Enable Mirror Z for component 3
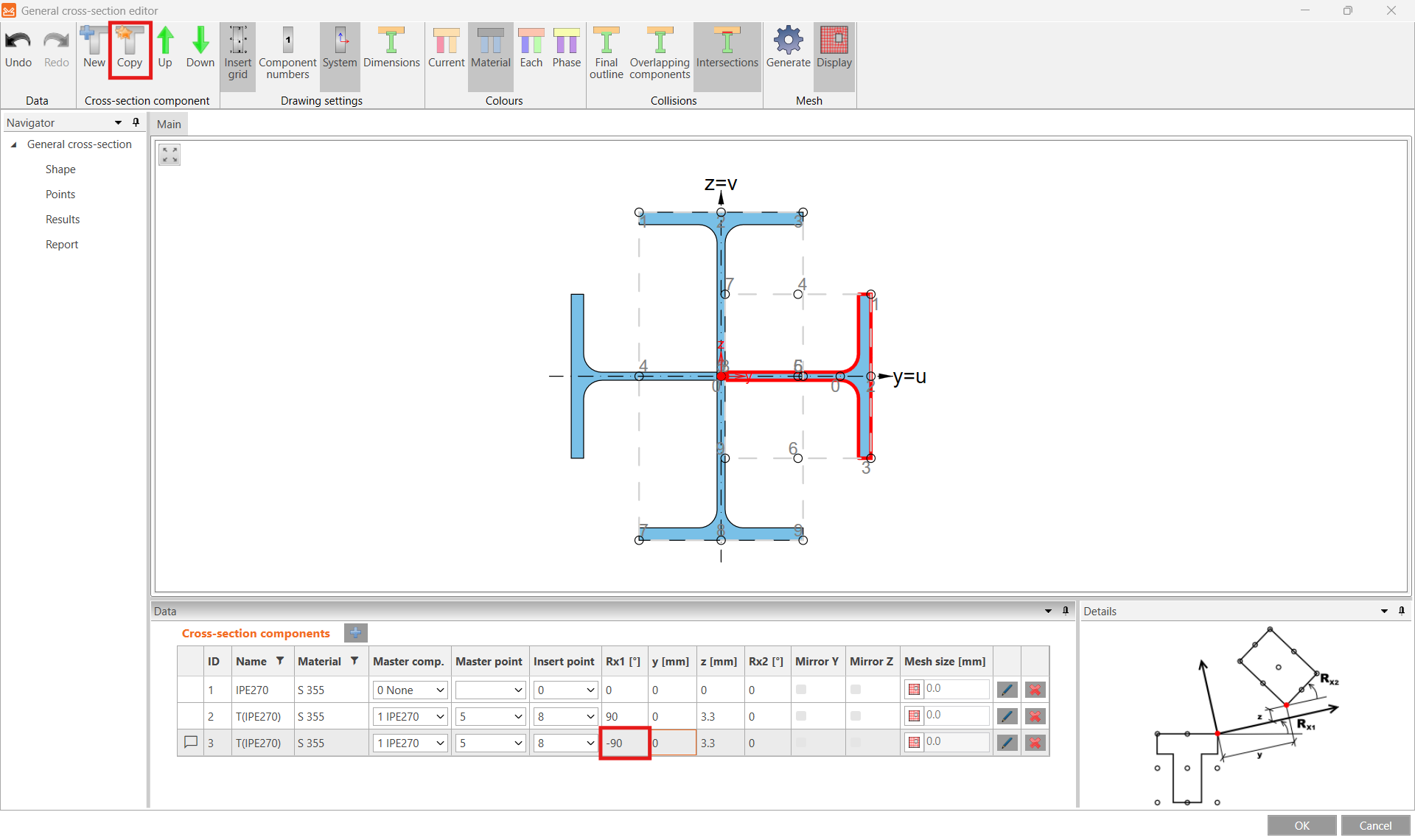 [855, 743]
